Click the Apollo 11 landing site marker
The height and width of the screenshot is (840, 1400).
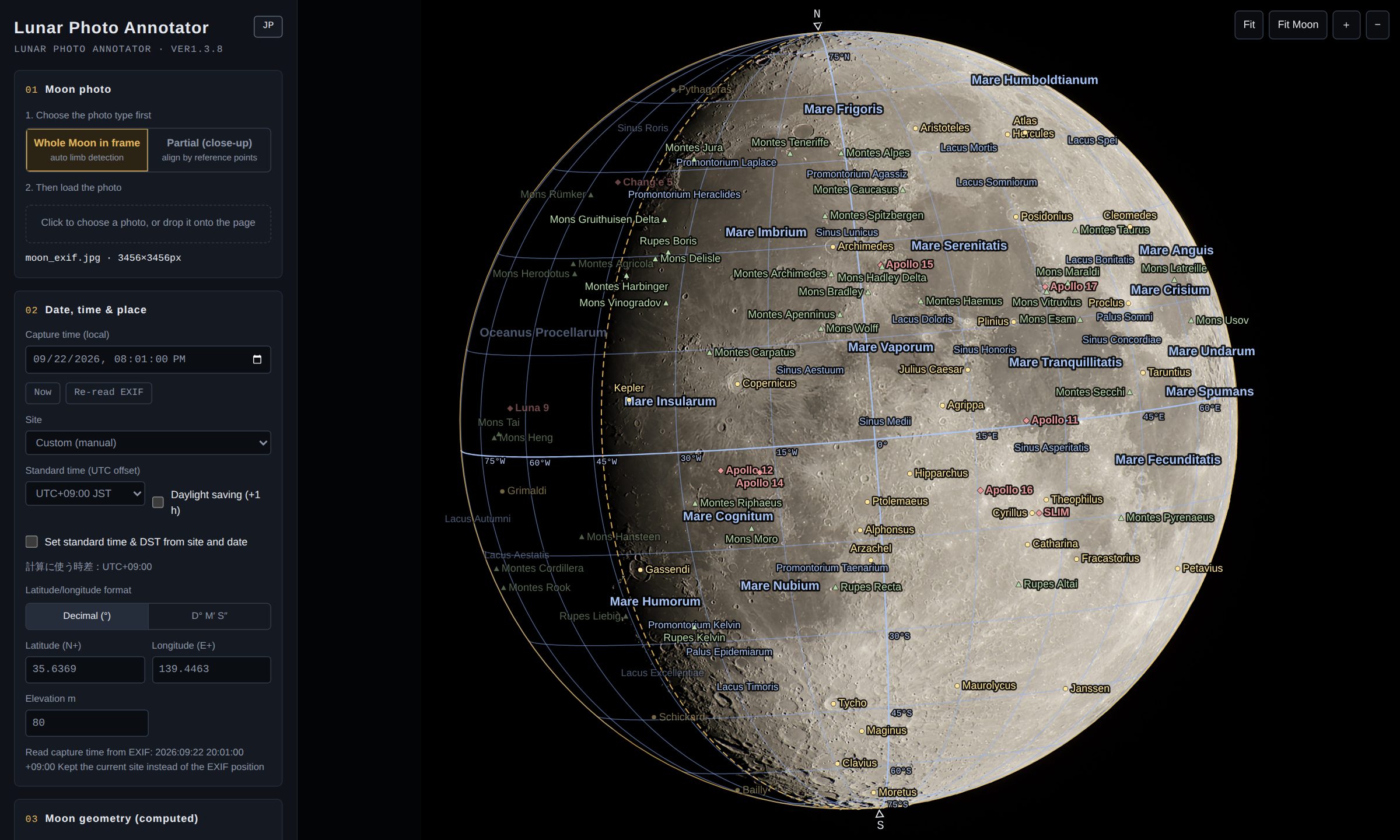point(1026,421)
